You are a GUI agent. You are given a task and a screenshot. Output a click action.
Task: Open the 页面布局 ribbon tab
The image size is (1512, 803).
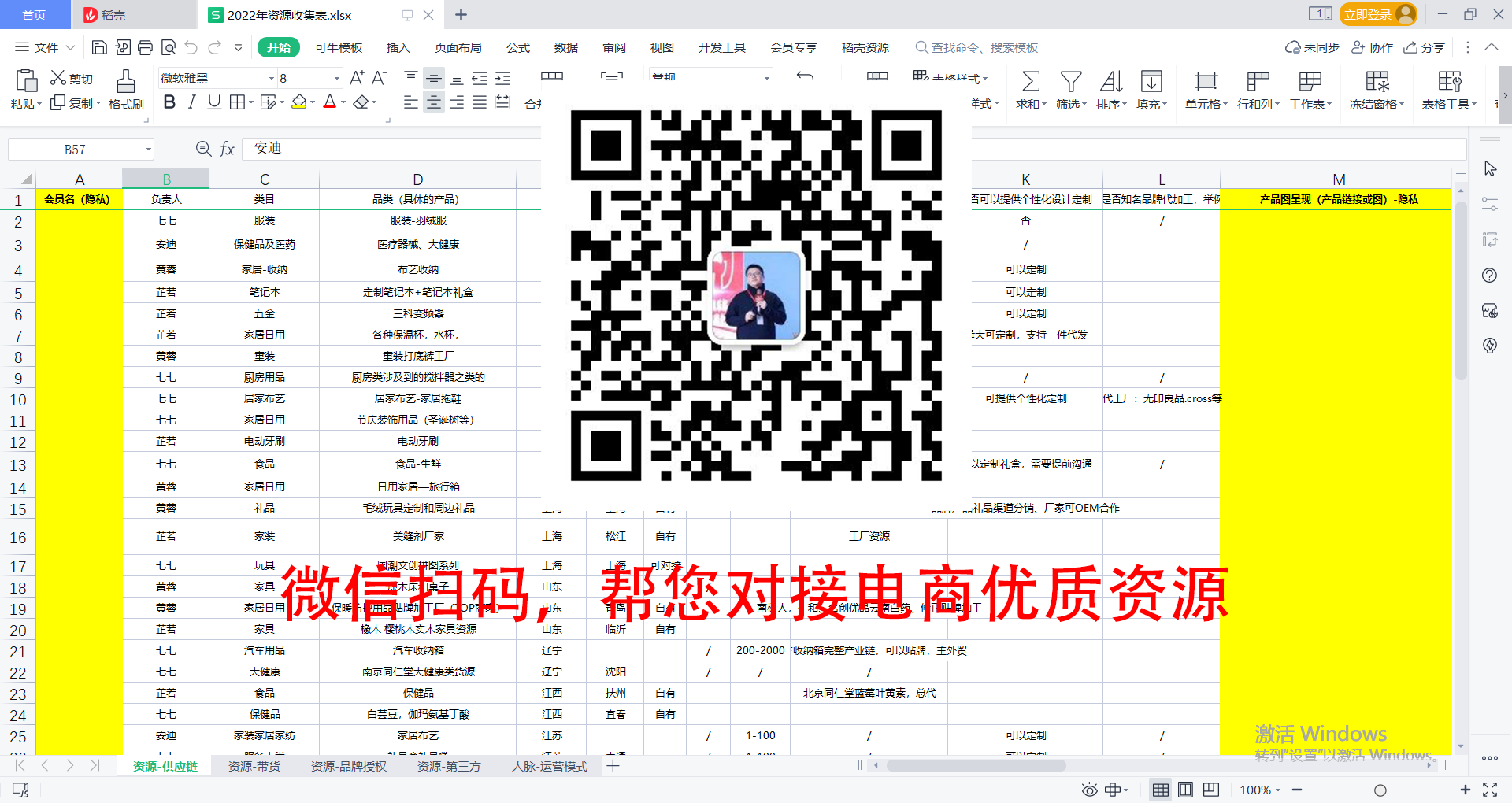[458, 47]
